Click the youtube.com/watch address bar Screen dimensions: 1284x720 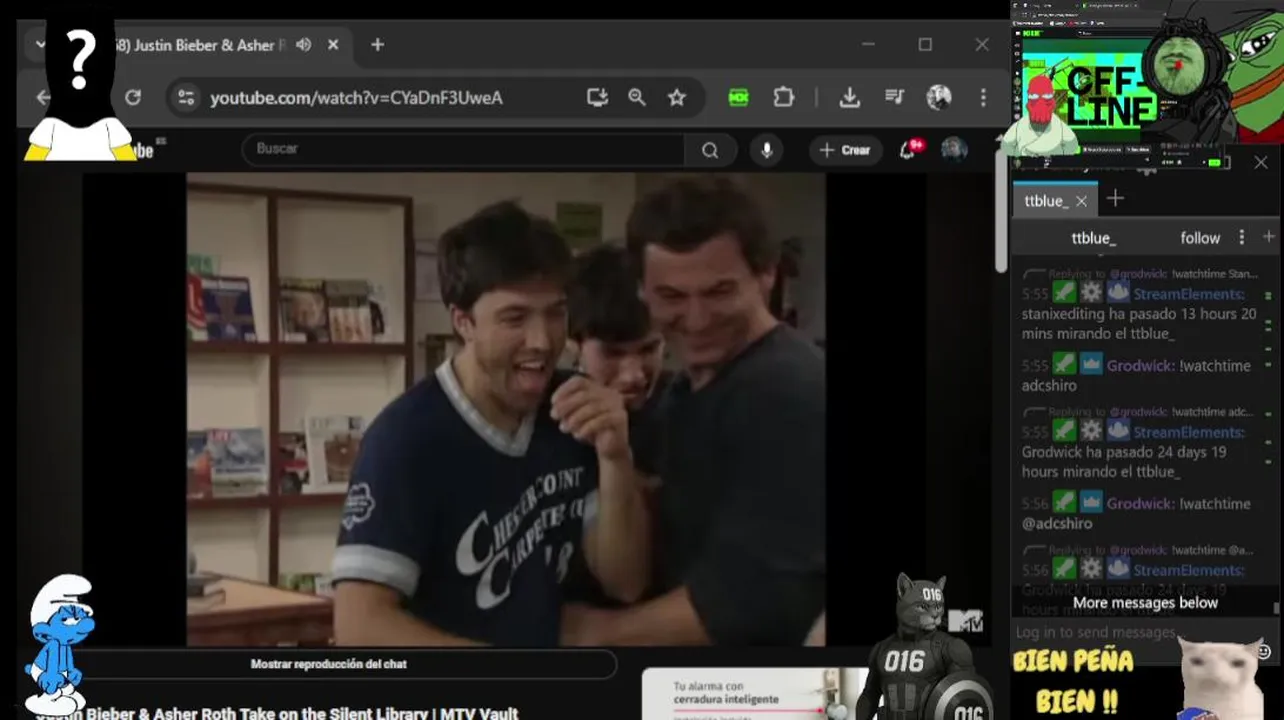(356, 98)
